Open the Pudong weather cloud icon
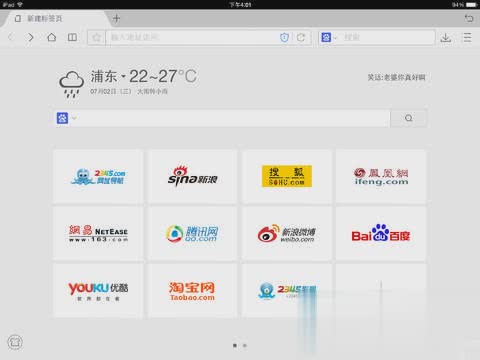 point(71,84)
